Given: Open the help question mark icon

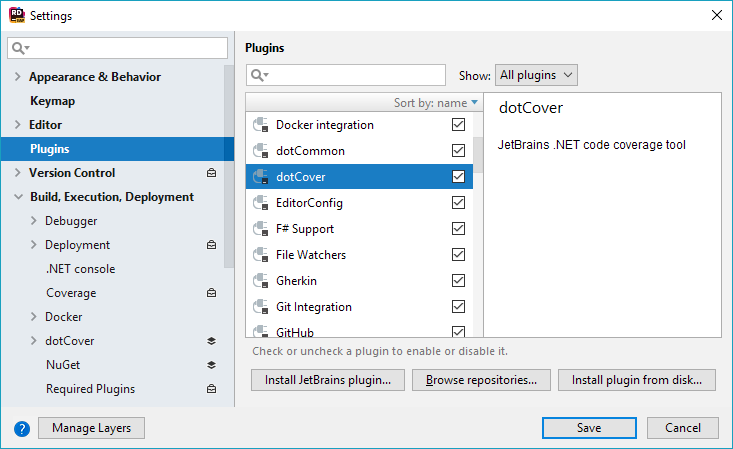Looking at the screenshot, I should [22, 428].
